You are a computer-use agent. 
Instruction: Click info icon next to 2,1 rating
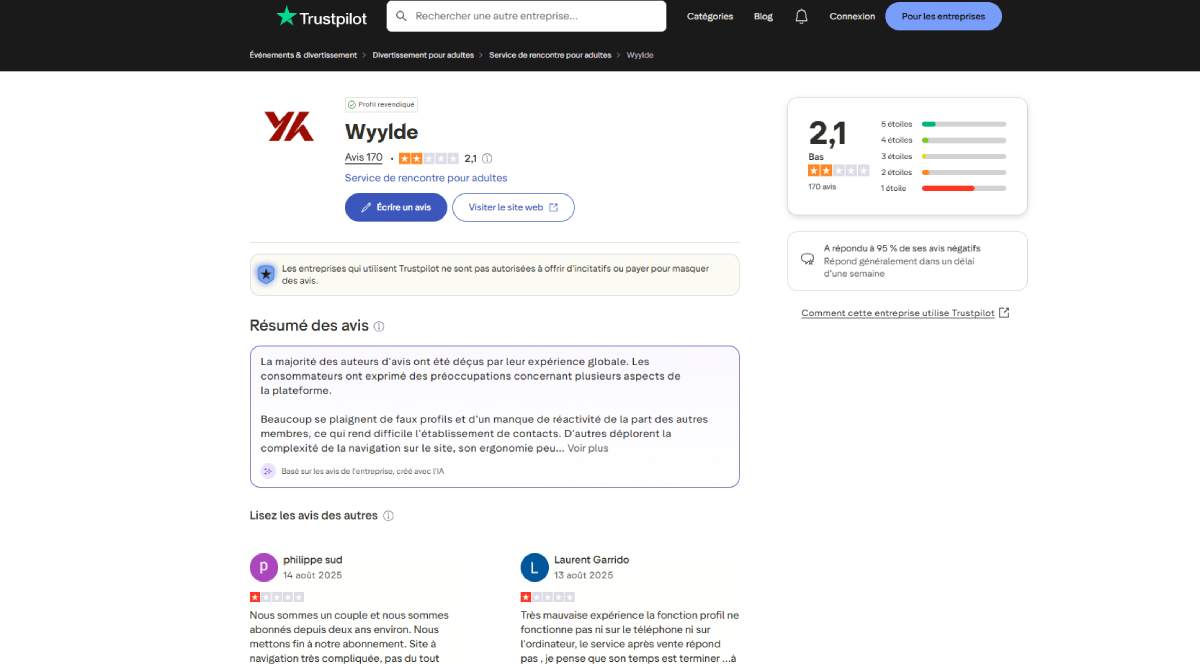tap(487, 158)
